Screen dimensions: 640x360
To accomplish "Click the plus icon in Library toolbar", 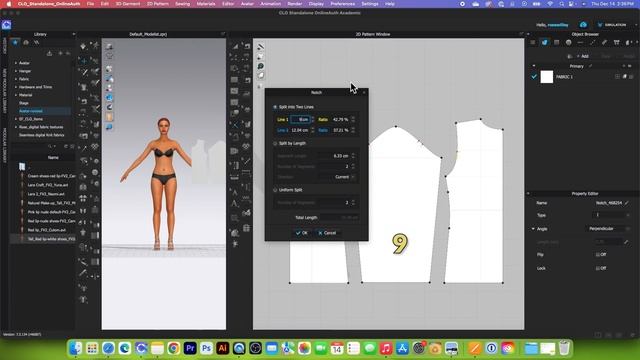I will coord(60,53).
